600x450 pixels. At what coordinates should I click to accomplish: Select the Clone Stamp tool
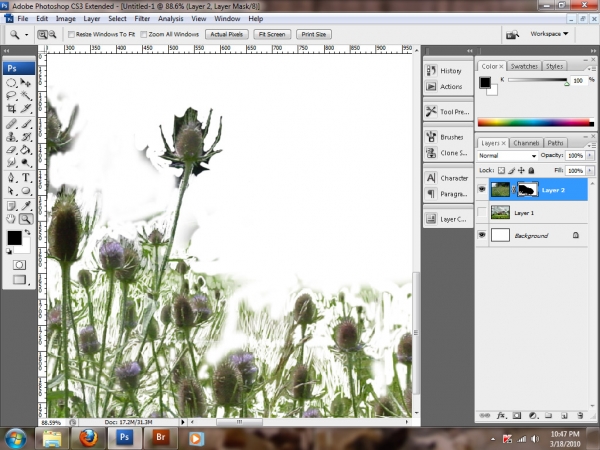pos(11,137)
